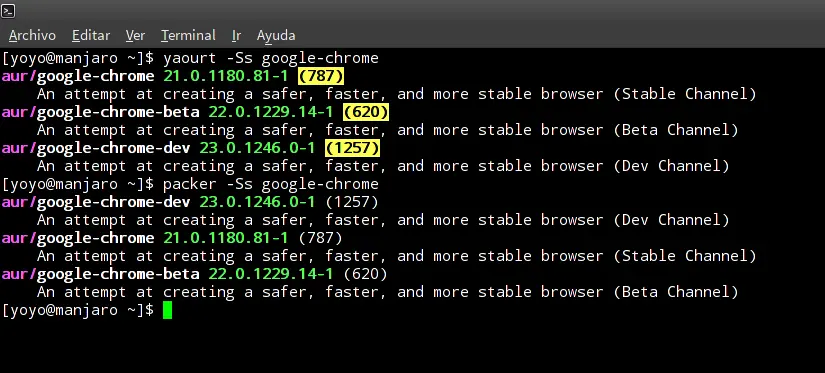The height and width of the screenshot is (373, 825).
Task: Click 'aur/google-chrome-dev' in packer output
Action: coord(96,202)
